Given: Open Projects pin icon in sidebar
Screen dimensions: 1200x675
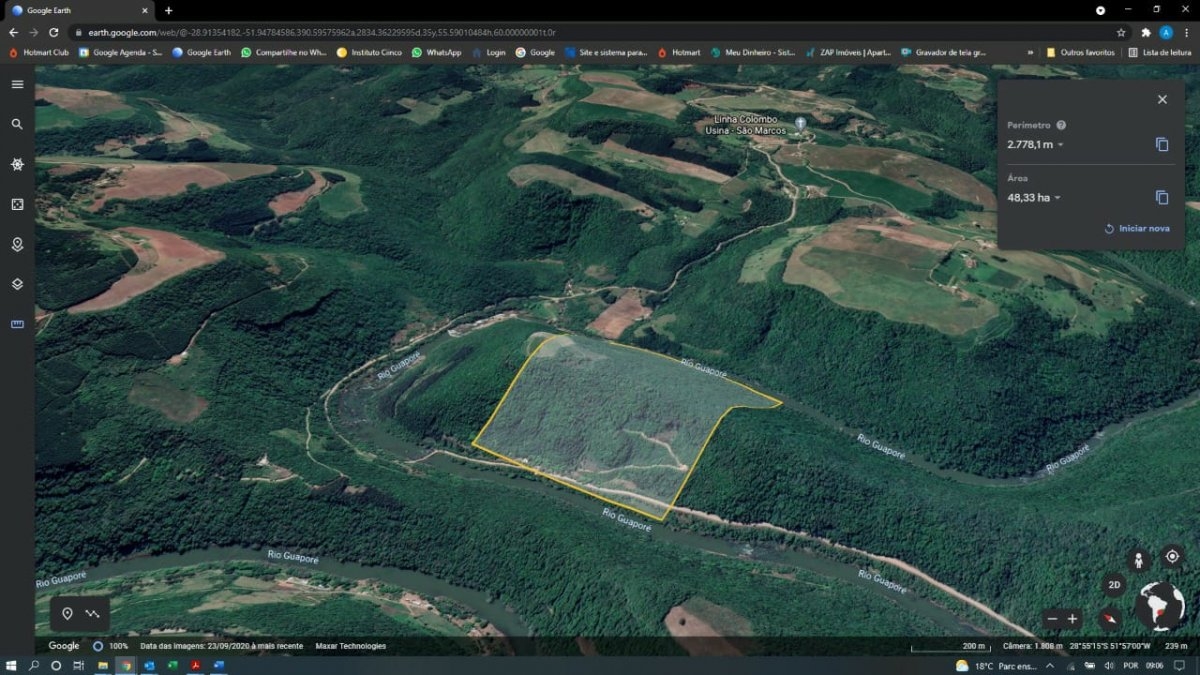Looking at the screenshot, I should 17,244.
